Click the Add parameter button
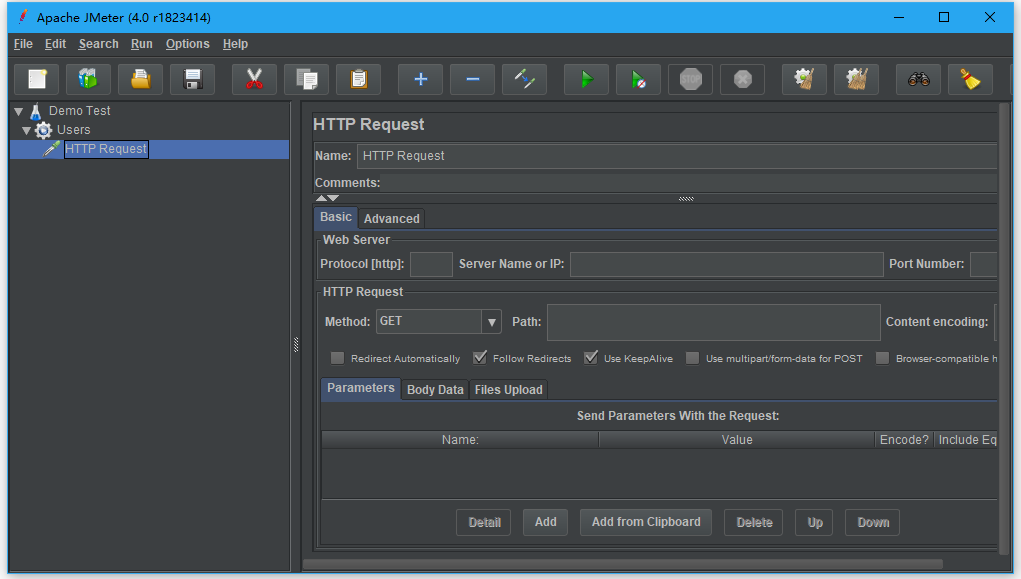 545,522
